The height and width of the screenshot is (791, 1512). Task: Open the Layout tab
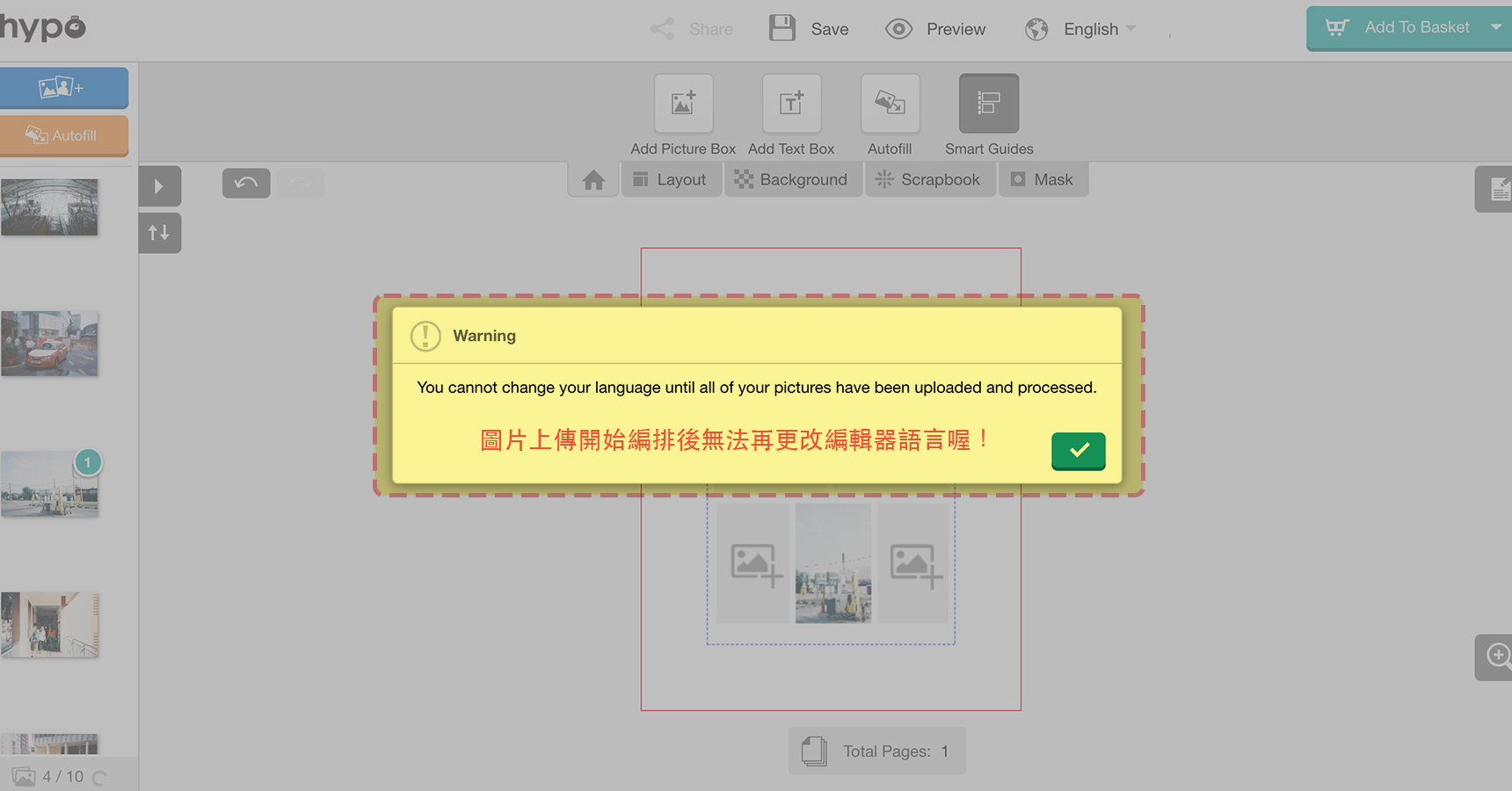[x=671, y=180]
